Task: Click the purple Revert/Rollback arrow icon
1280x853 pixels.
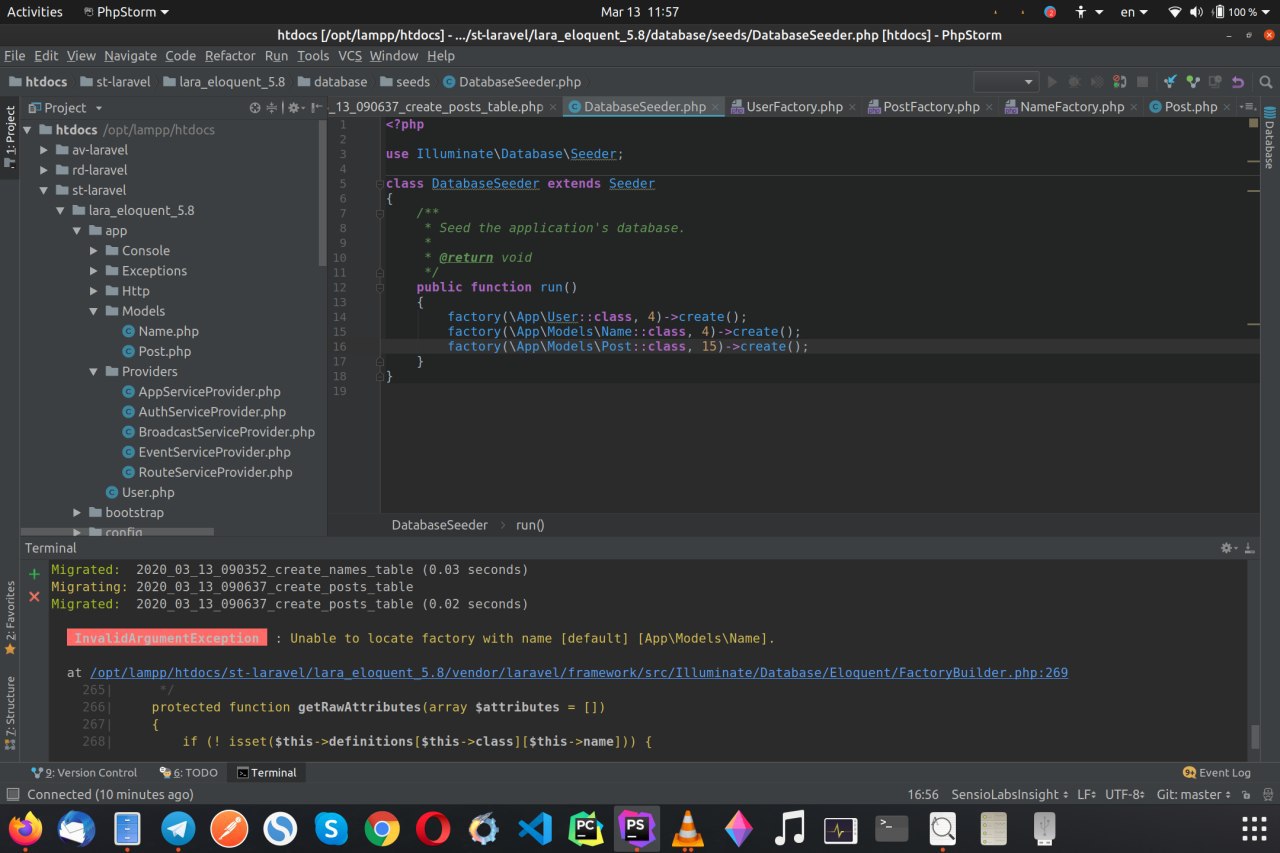Action: (1238, 82)
